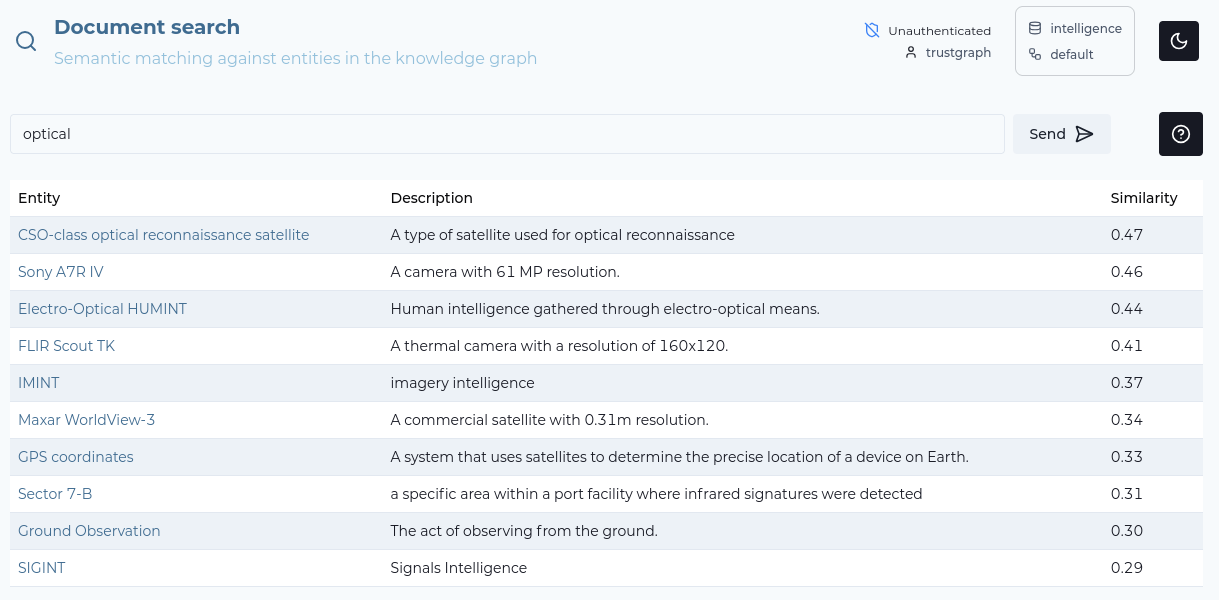The image size is (1219, 600).
Task: Click the database icon next to intelligence
Action: pyautogui.click(x=1033, y=28)
